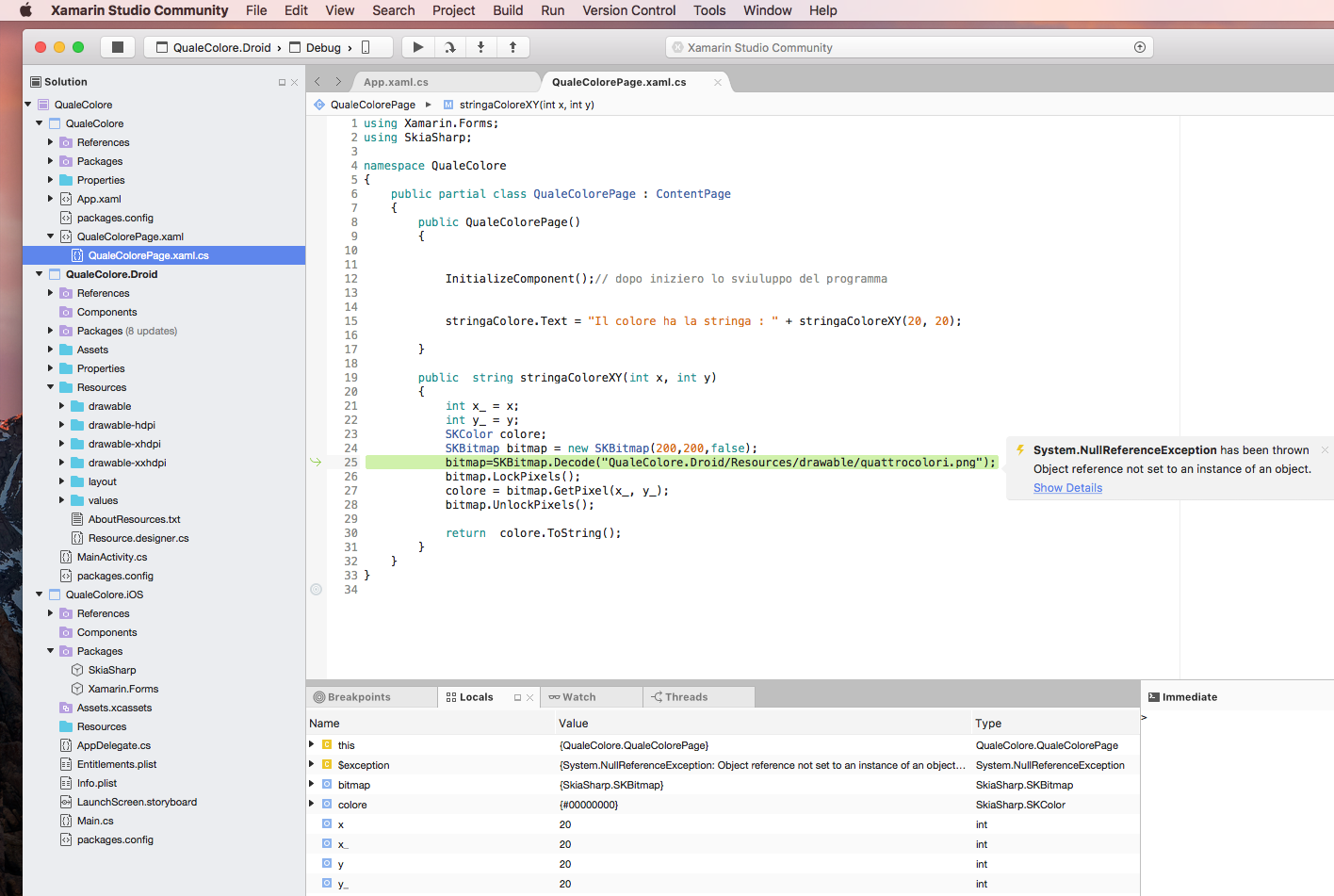Viewport: 1334px width, 896px height.
Task: Undock the Solution panel
Action: click(x=282, y=83)
